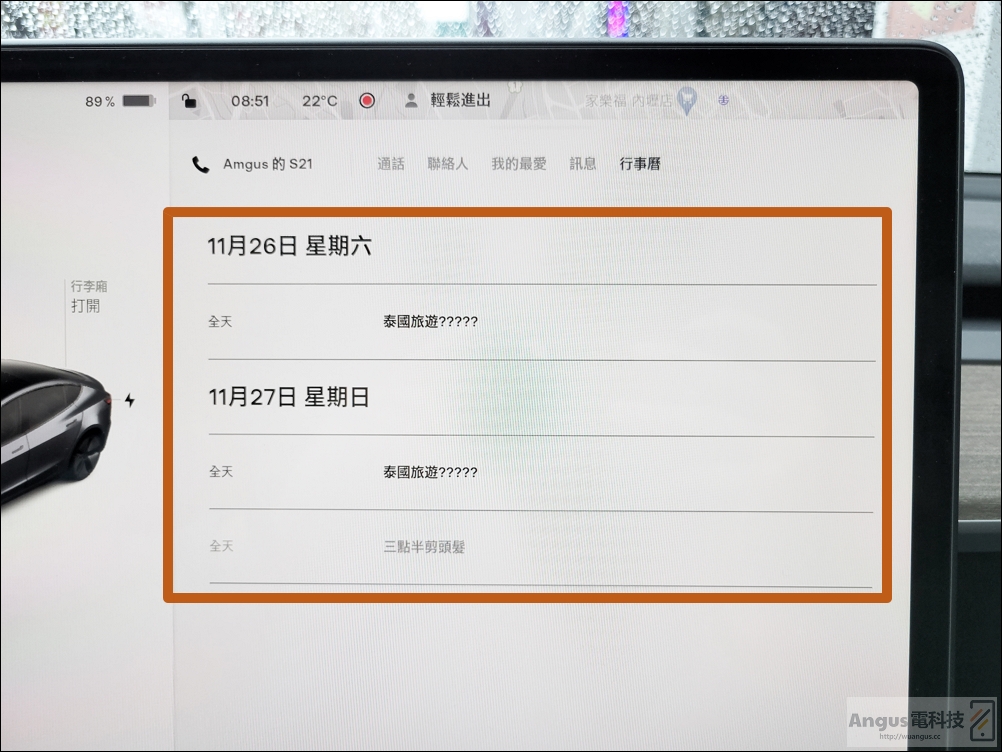Open the driver profile icon
The height and width of the screenshot is (752, 1002).
(x=411, y=100)
